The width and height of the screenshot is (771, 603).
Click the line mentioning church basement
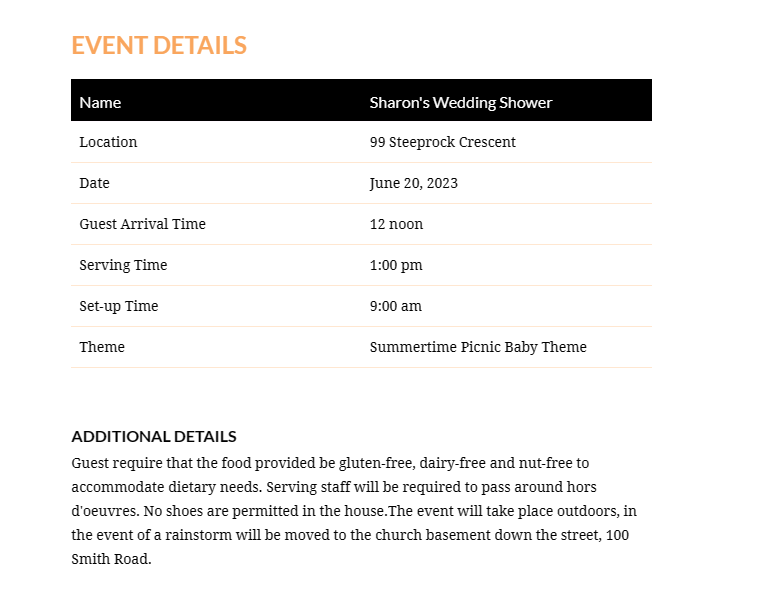350,535
